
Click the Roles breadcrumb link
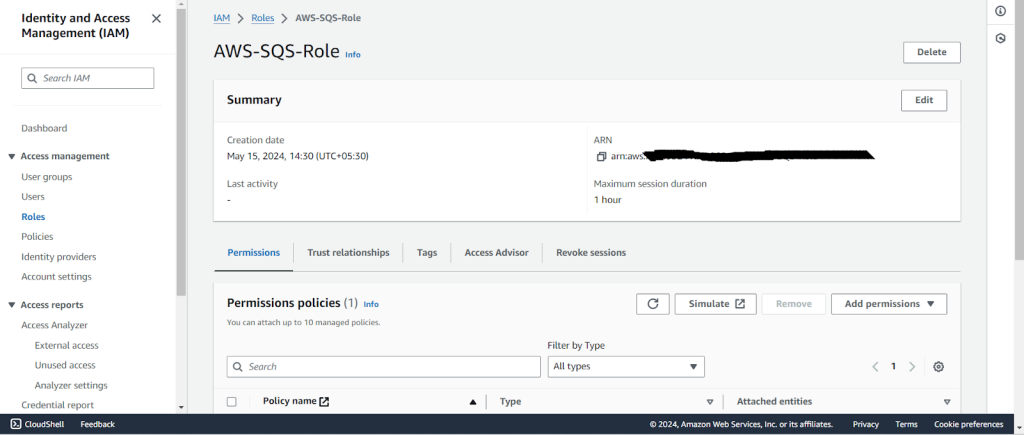263,18
